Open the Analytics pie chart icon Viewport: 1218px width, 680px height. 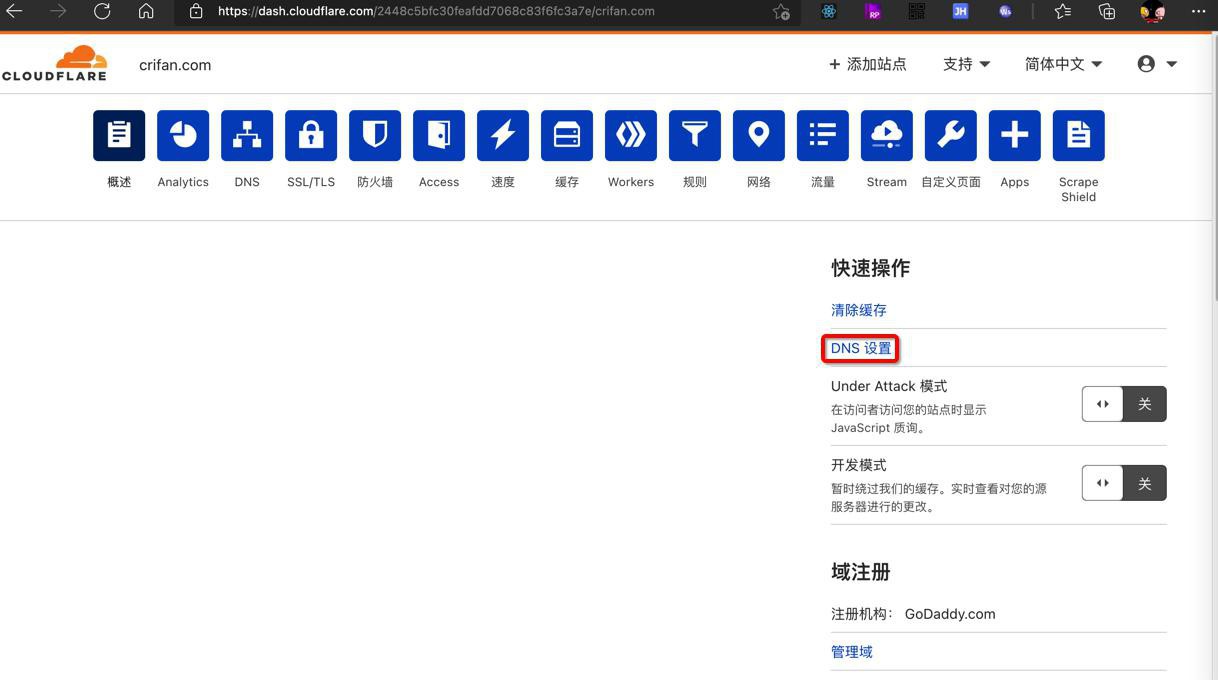(x=183, y=135)
